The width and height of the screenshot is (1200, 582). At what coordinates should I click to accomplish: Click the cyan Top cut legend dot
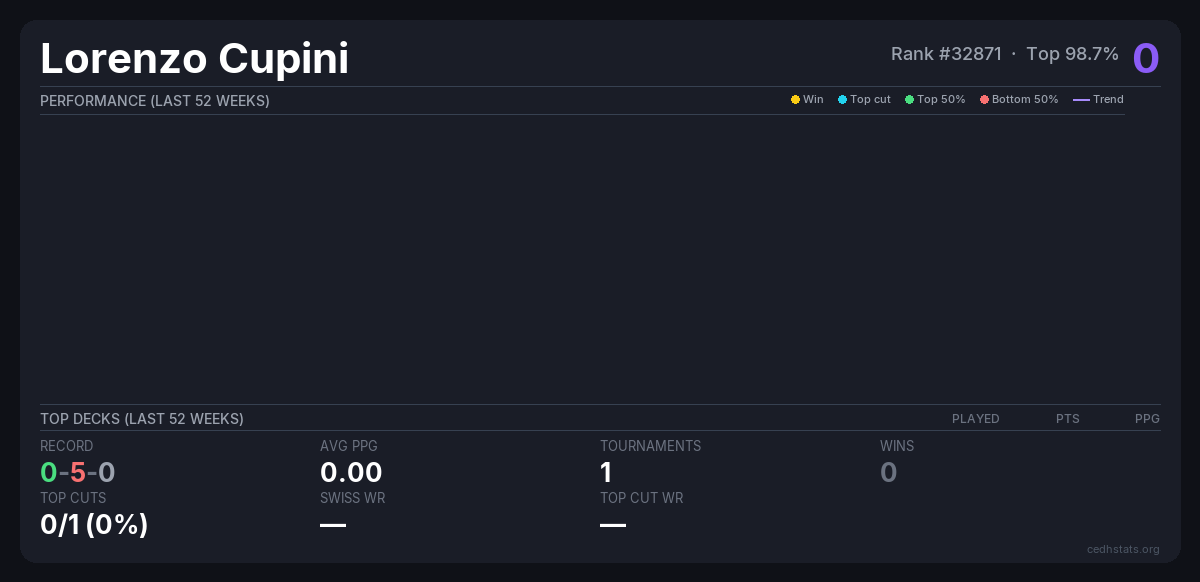[842, 100]
